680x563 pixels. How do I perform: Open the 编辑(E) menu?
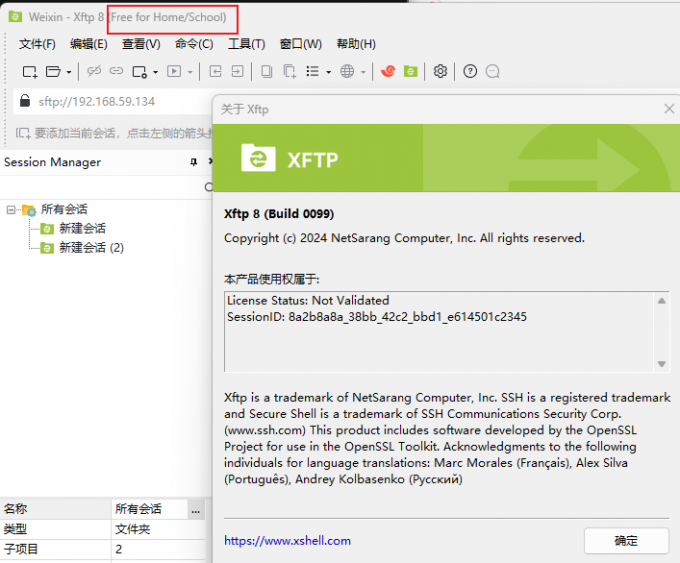click(88, 44)
